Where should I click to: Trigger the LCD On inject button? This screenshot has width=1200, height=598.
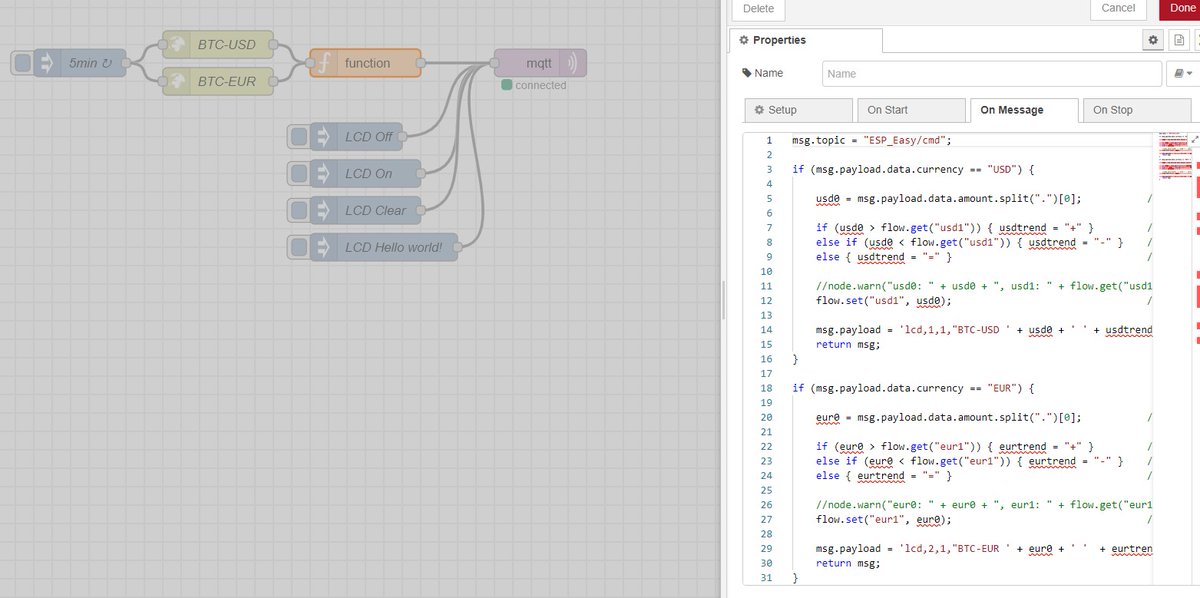298,173
